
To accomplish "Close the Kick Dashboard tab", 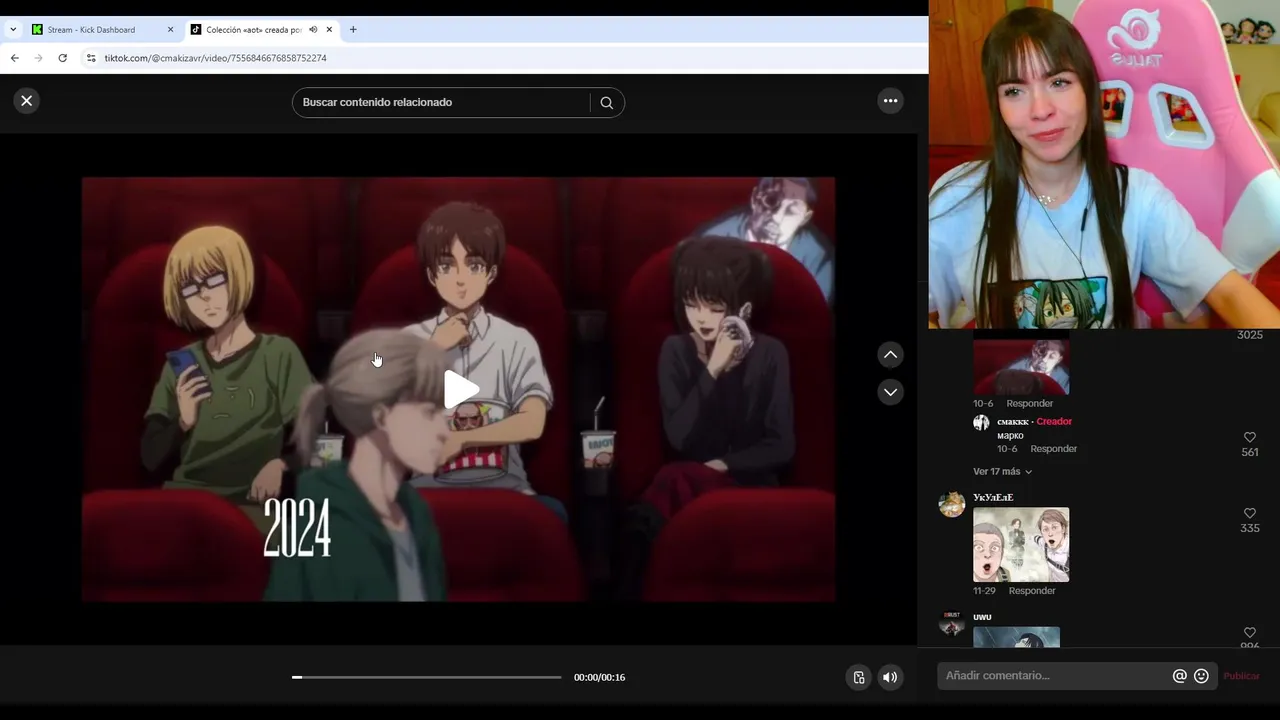I will [x=170, y=30].
